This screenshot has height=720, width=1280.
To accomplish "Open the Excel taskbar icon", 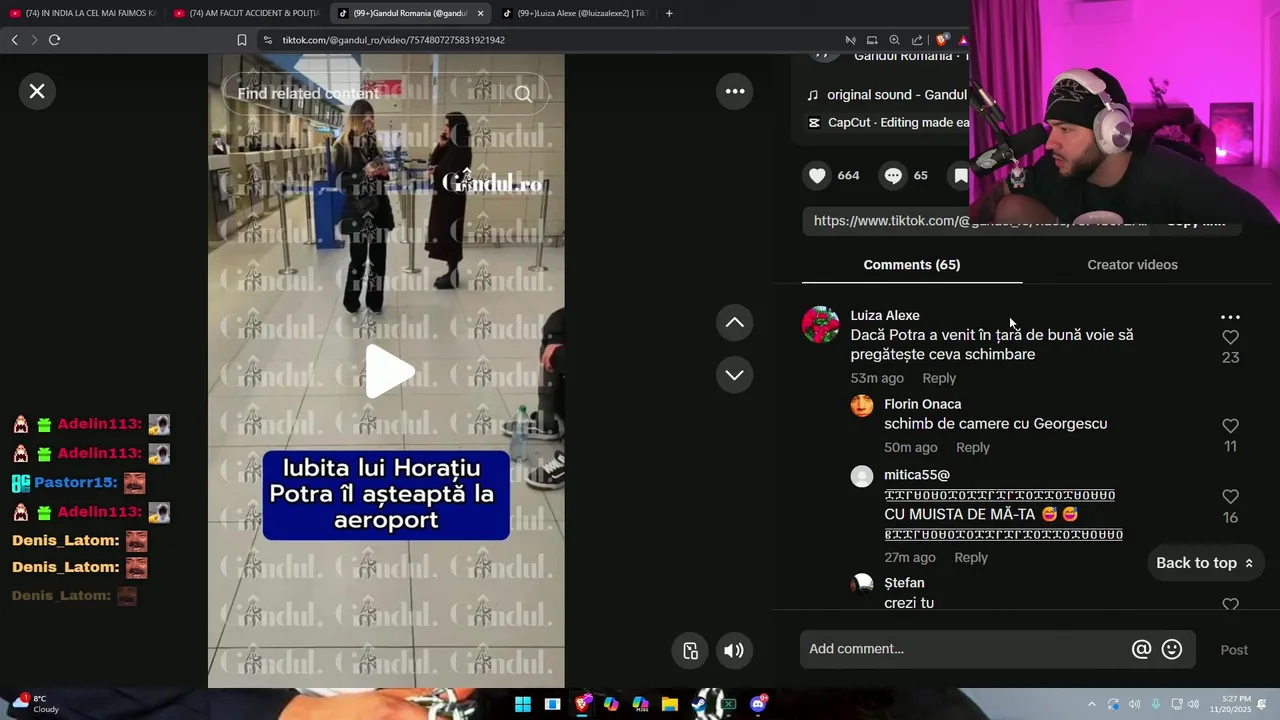I will pos(729,705).
